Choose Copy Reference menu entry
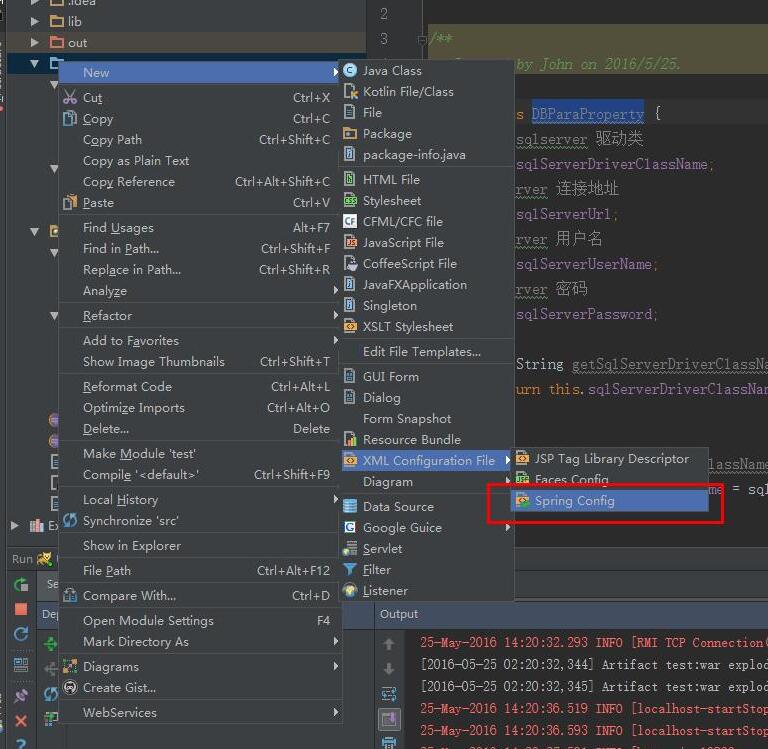The width and height of the screenshot is (768, 749). (x=200, y=182)
